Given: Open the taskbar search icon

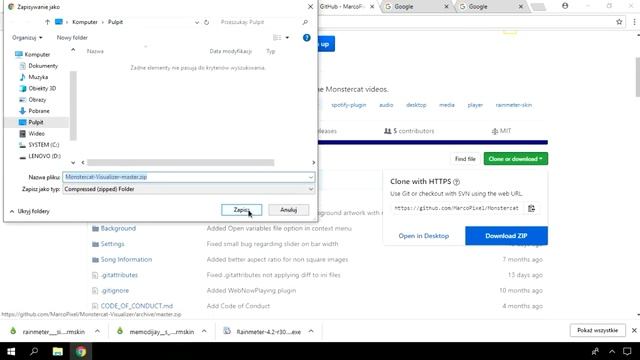Looking at the screenshot, I should [34, 351].
